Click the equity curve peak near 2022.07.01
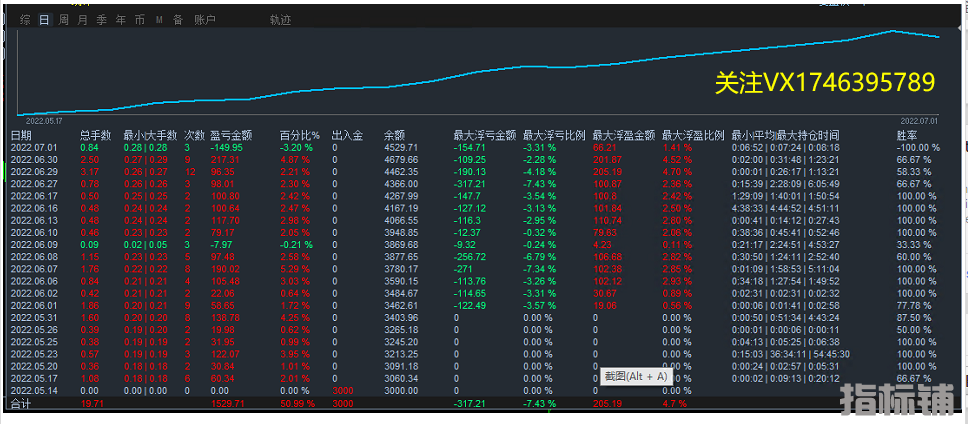The height and width of the screenshot is (424, 968). tap(892, 31)
